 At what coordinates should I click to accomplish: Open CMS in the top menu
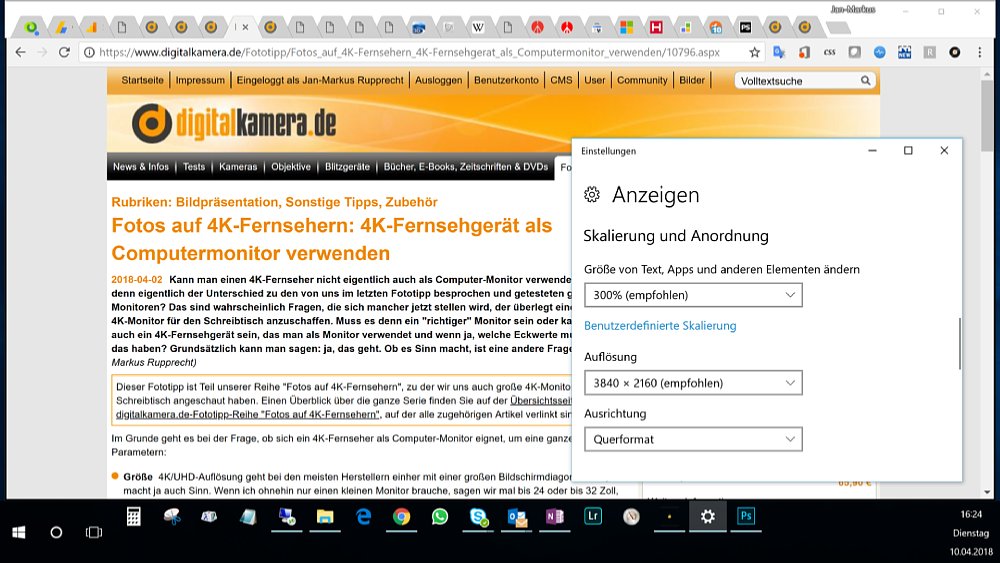click(561, 80)
